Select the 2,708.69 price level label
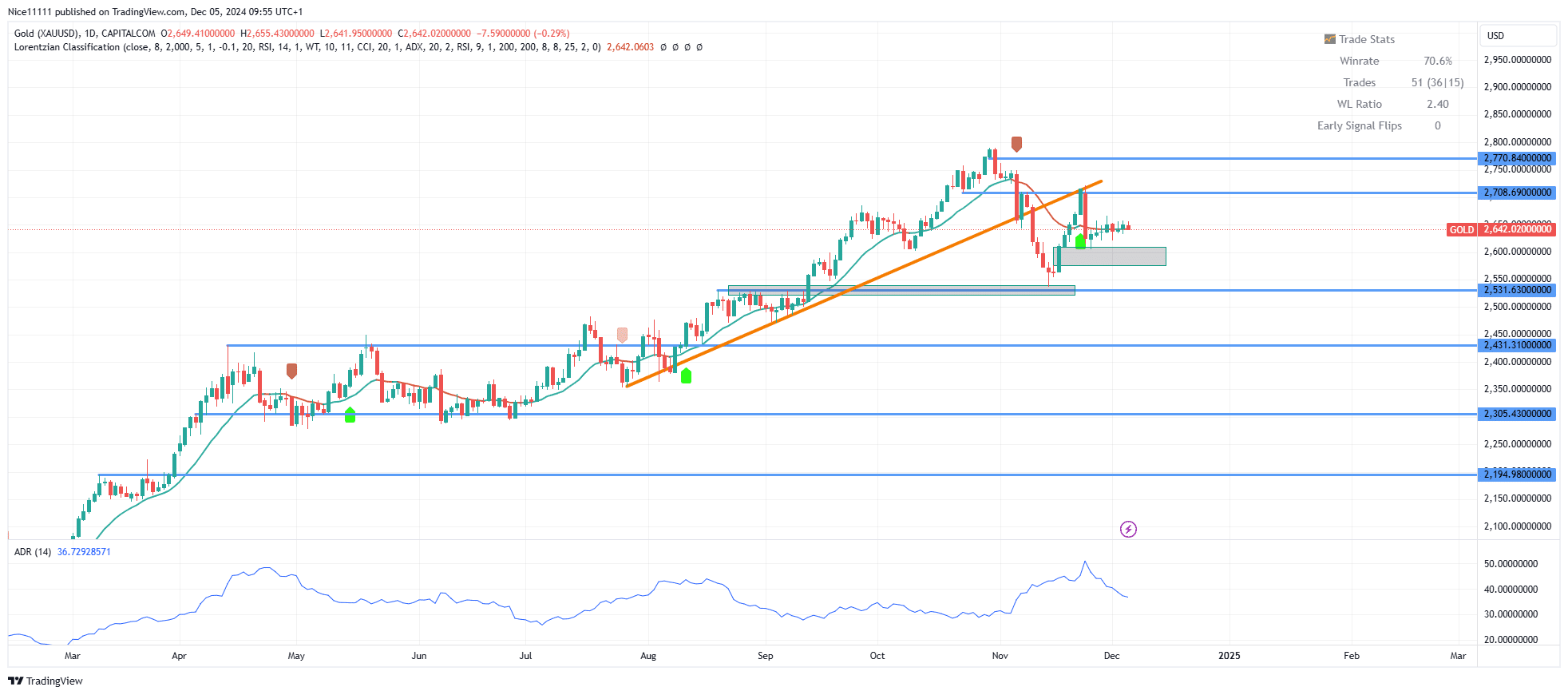The height and width of the screenshot is (695, 1568). pos(1518,193)
